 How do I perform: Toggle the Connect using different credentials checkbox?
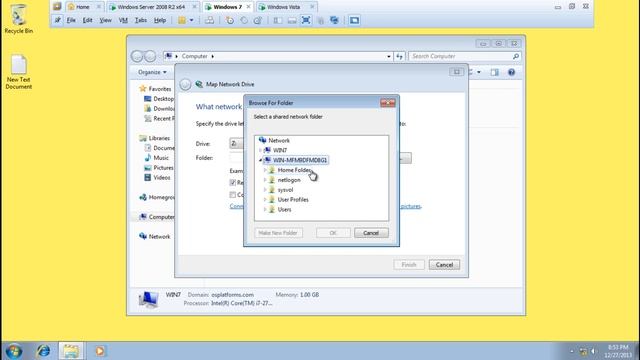[233, 195]
